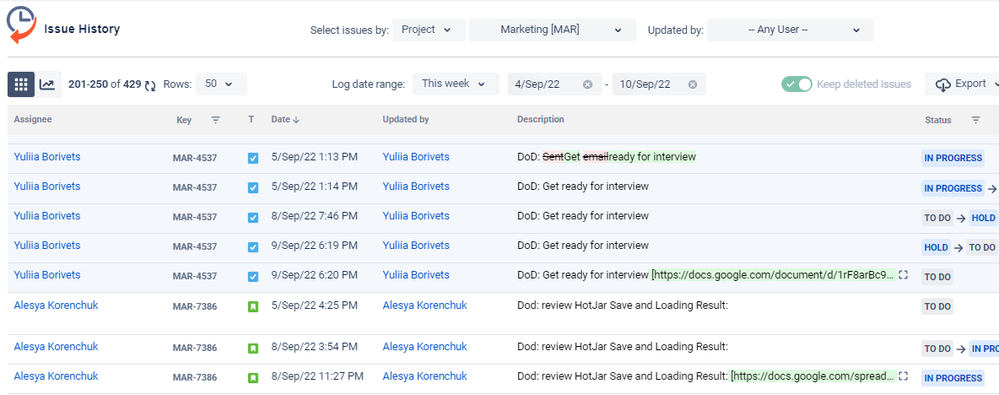Click story type icon for 8/Sep/22 3:54 PM row
999x395 pixels.
tap(253, 348)
